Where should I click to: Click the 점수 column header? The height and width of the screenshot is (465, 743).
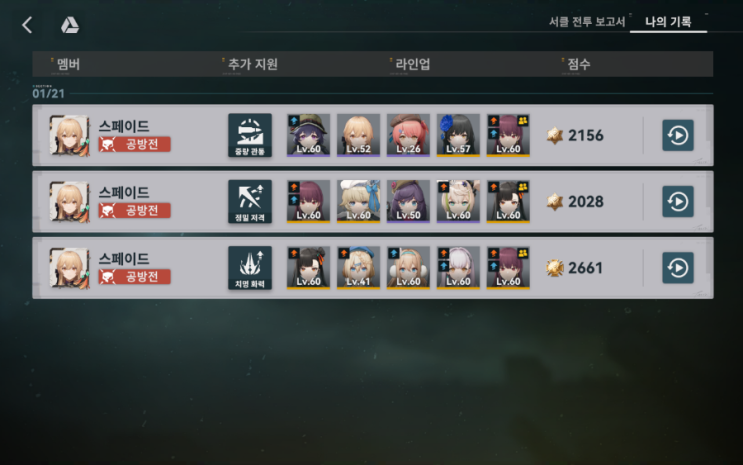click(578, 64)
